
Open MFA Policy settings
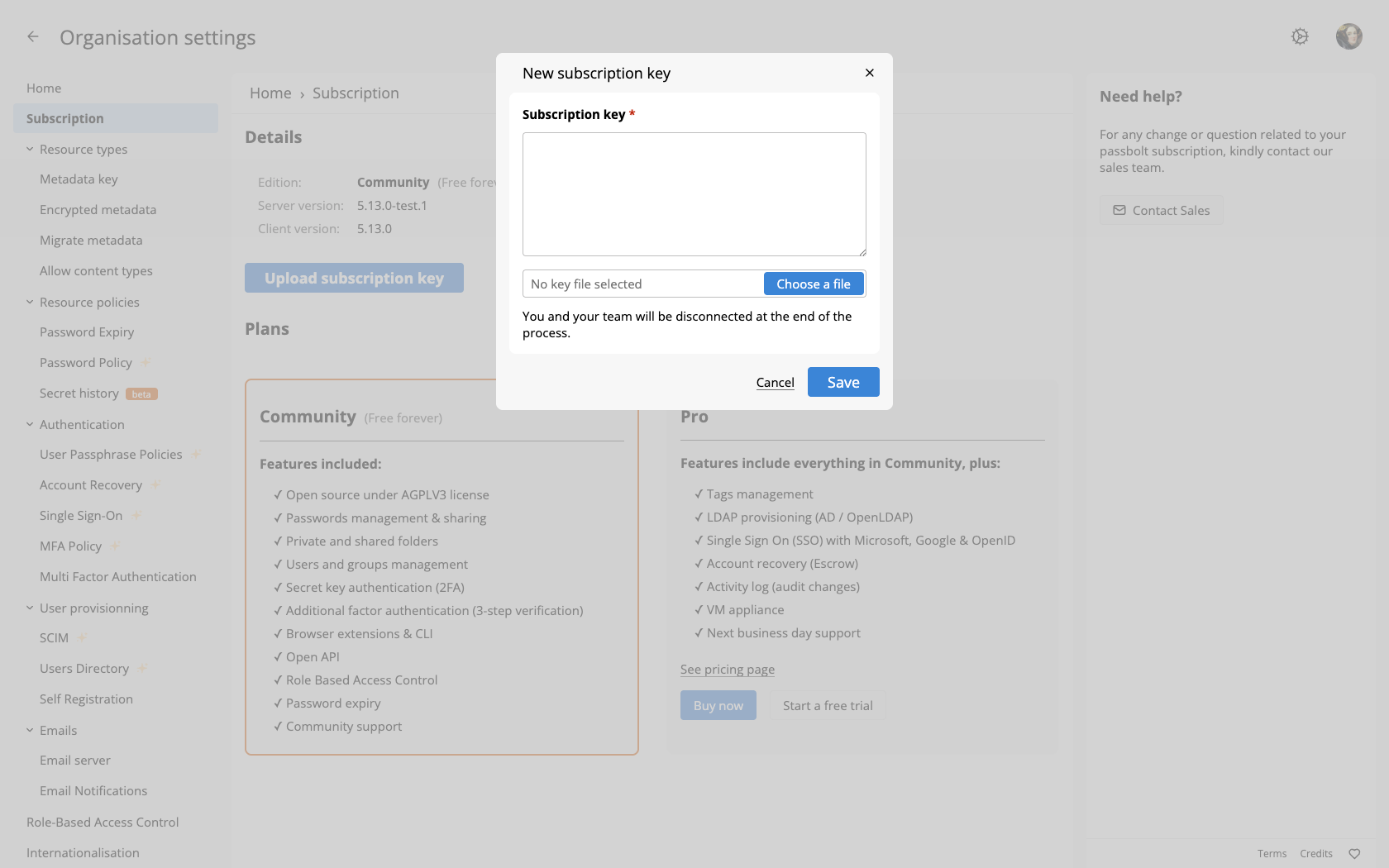70,546
